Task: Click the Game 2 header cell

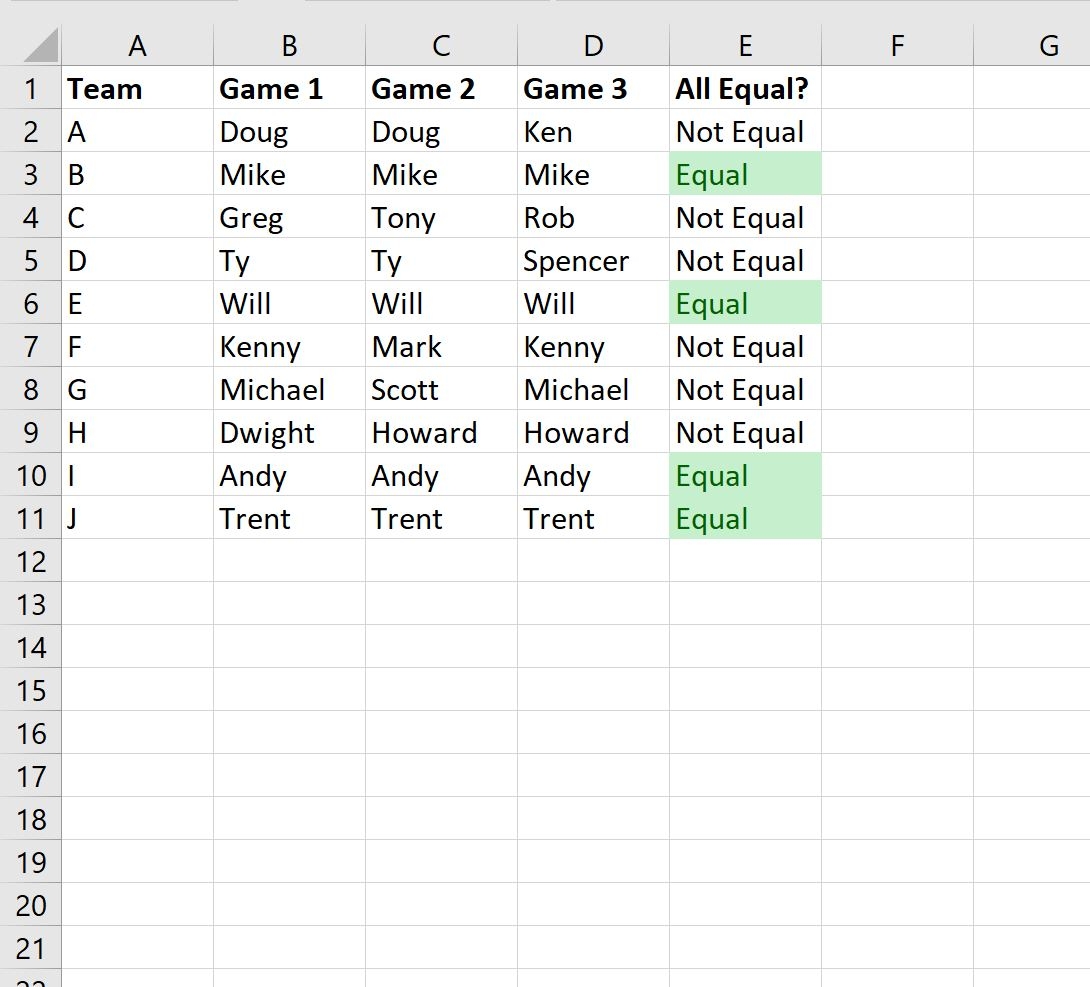Action: tap(440, 88)
